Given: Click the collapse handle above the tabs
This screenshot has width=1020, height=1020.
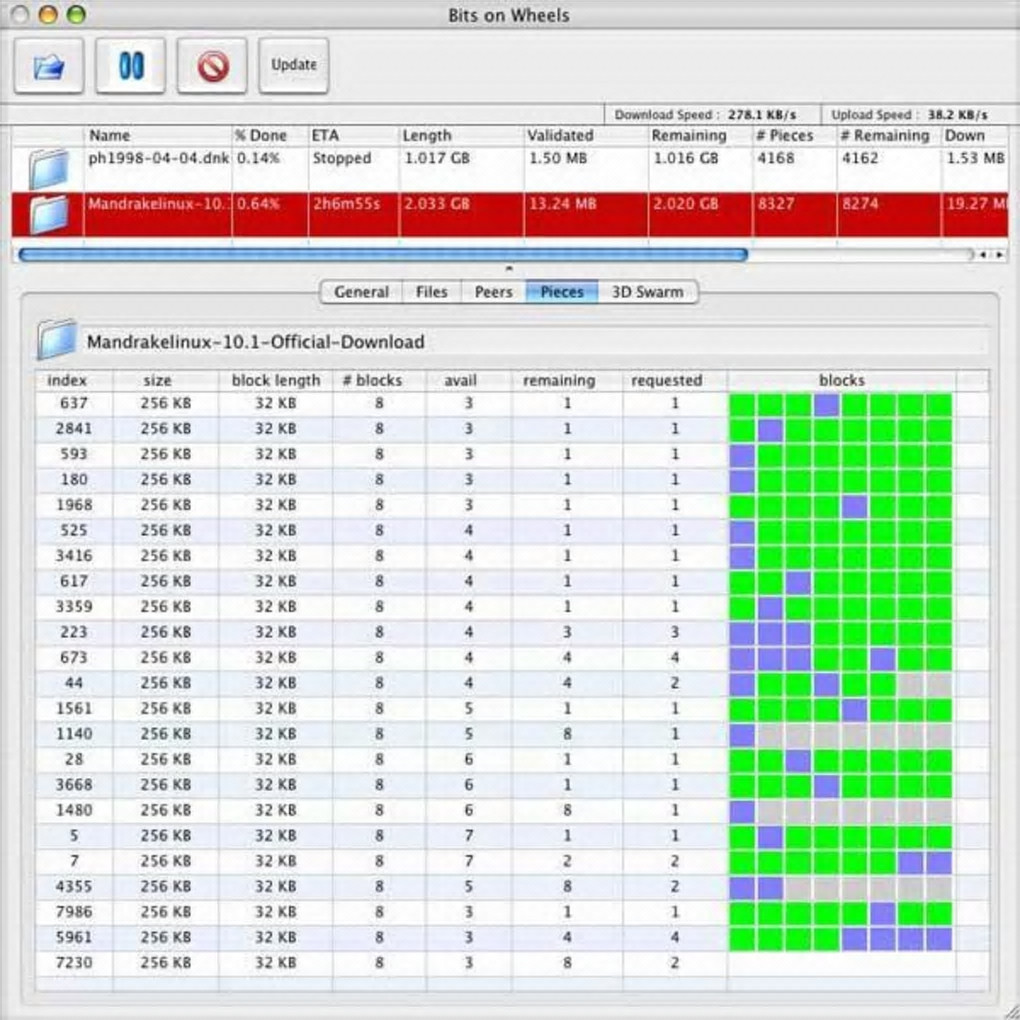Looking at the screenshot, I should 509,268.
